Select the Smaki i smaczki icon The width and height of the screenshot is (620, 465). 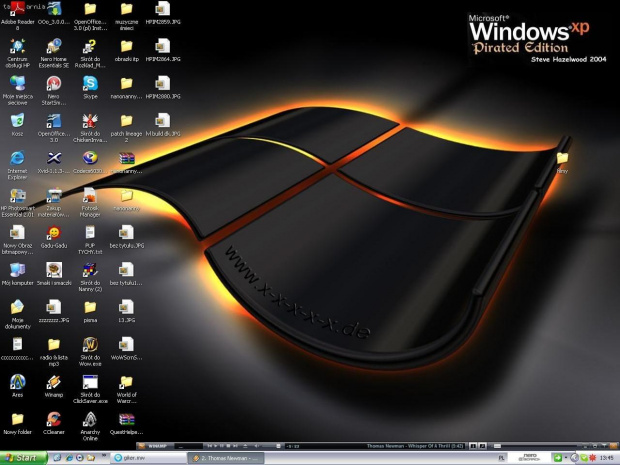click(x=54, y=274)
